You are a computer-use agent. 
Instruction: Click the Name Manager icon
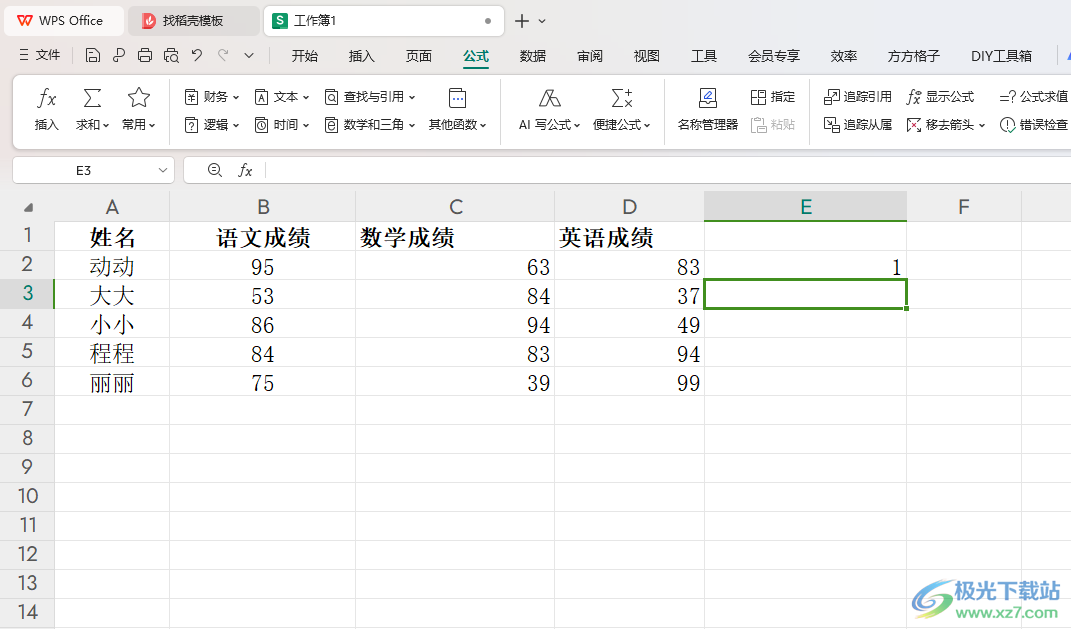tap(708, 98)
